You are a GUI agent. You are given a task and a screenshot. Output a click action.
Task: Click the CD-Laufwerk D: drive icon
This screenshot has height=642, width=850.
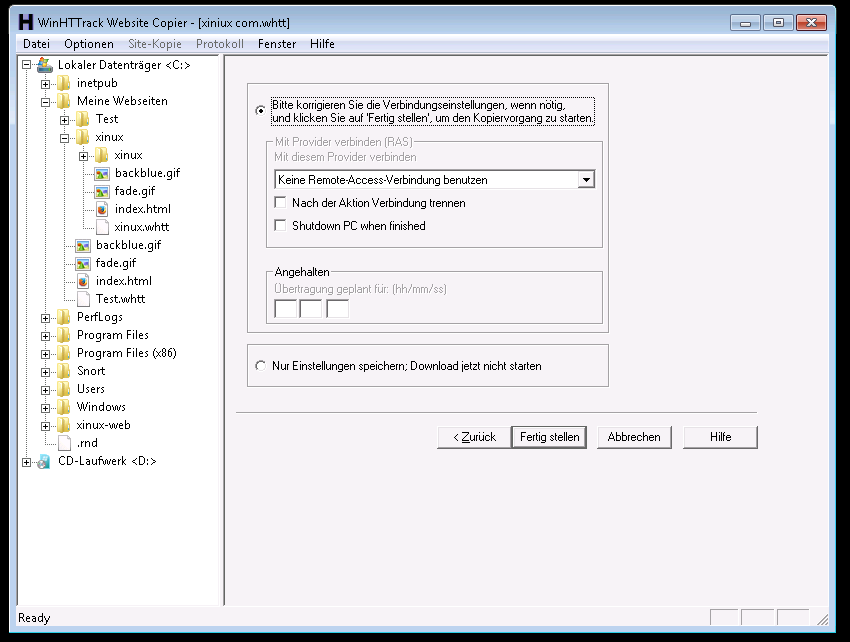[x=45, y=461]
